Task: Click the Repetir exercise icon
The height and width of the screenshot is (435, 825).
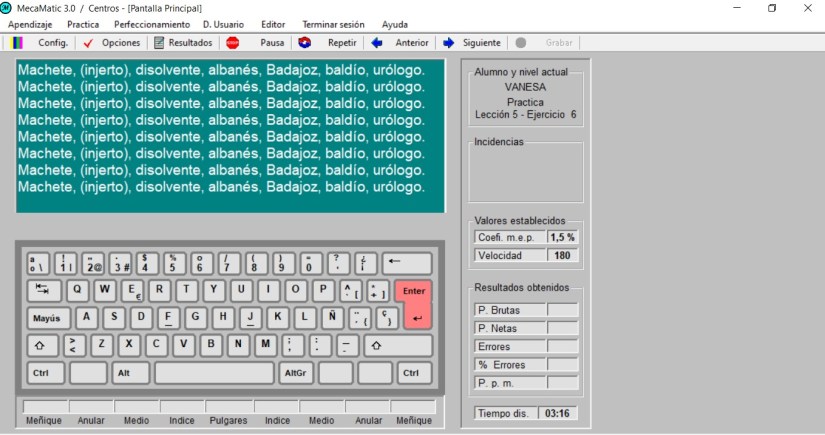Action: [304, 43]
